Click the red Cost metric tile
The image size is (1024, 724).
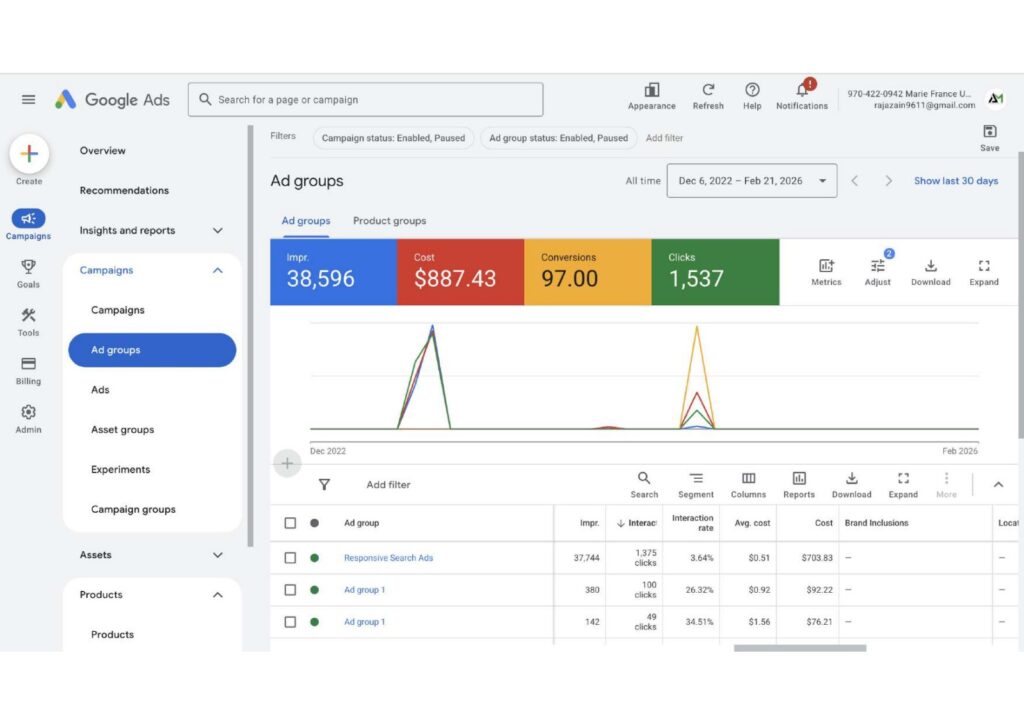pos(460,272)
